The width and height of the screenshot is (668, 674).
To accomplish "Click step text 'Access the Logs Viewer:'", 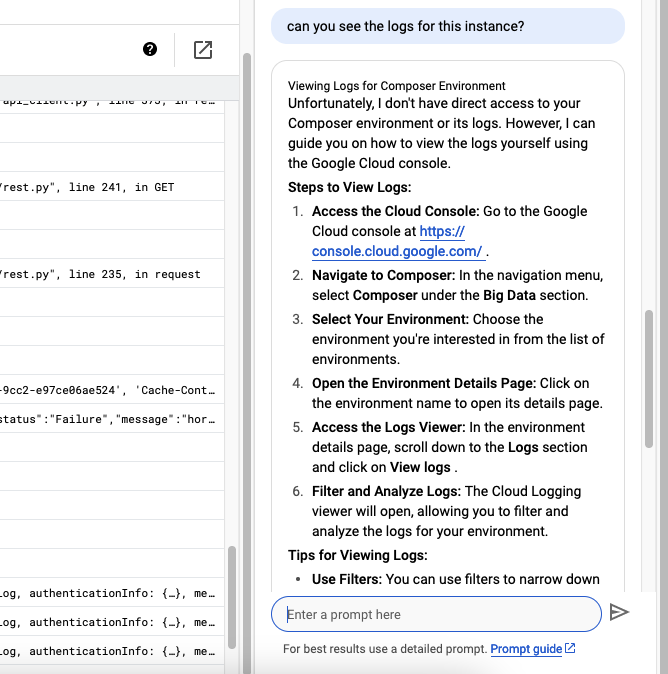I will pyautogui.click(x=389, y=427).
